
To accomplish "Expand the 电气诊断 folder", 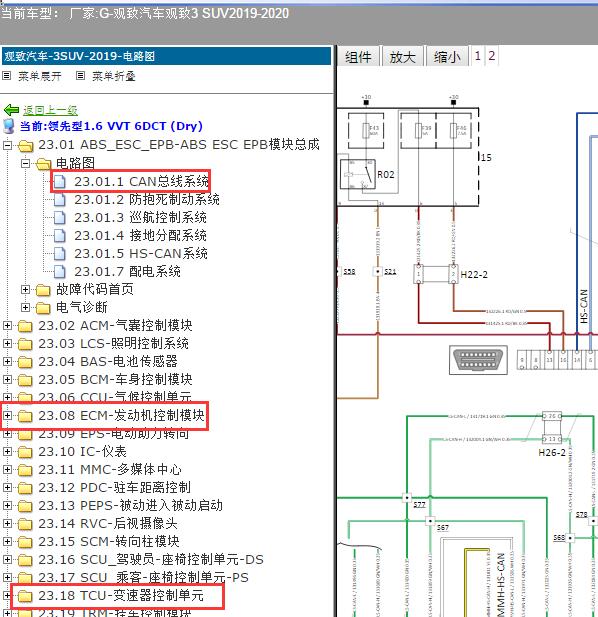I will [25, 307].
